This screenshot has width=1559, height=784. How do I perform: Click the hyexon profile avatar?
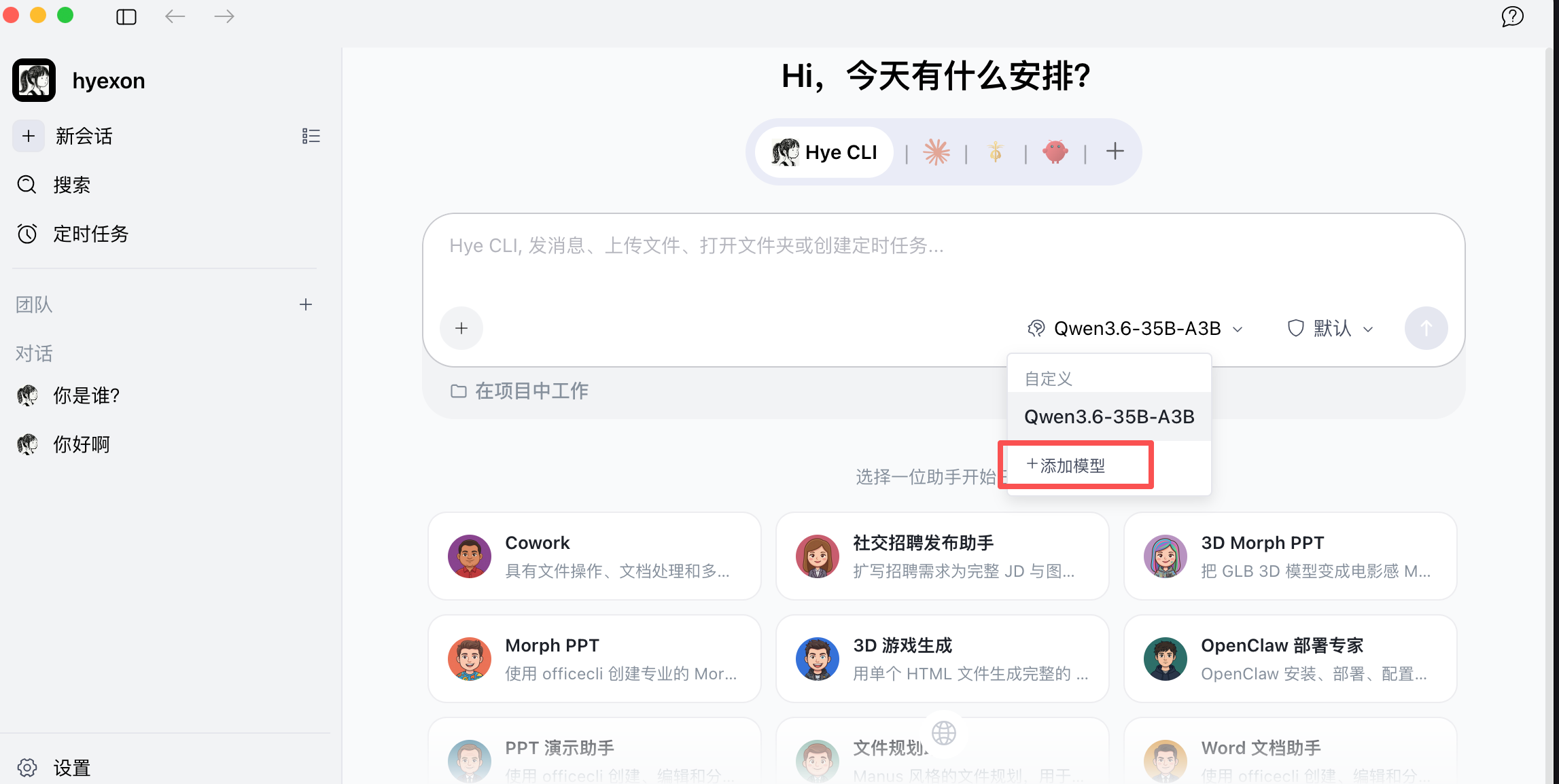[34, 80]
